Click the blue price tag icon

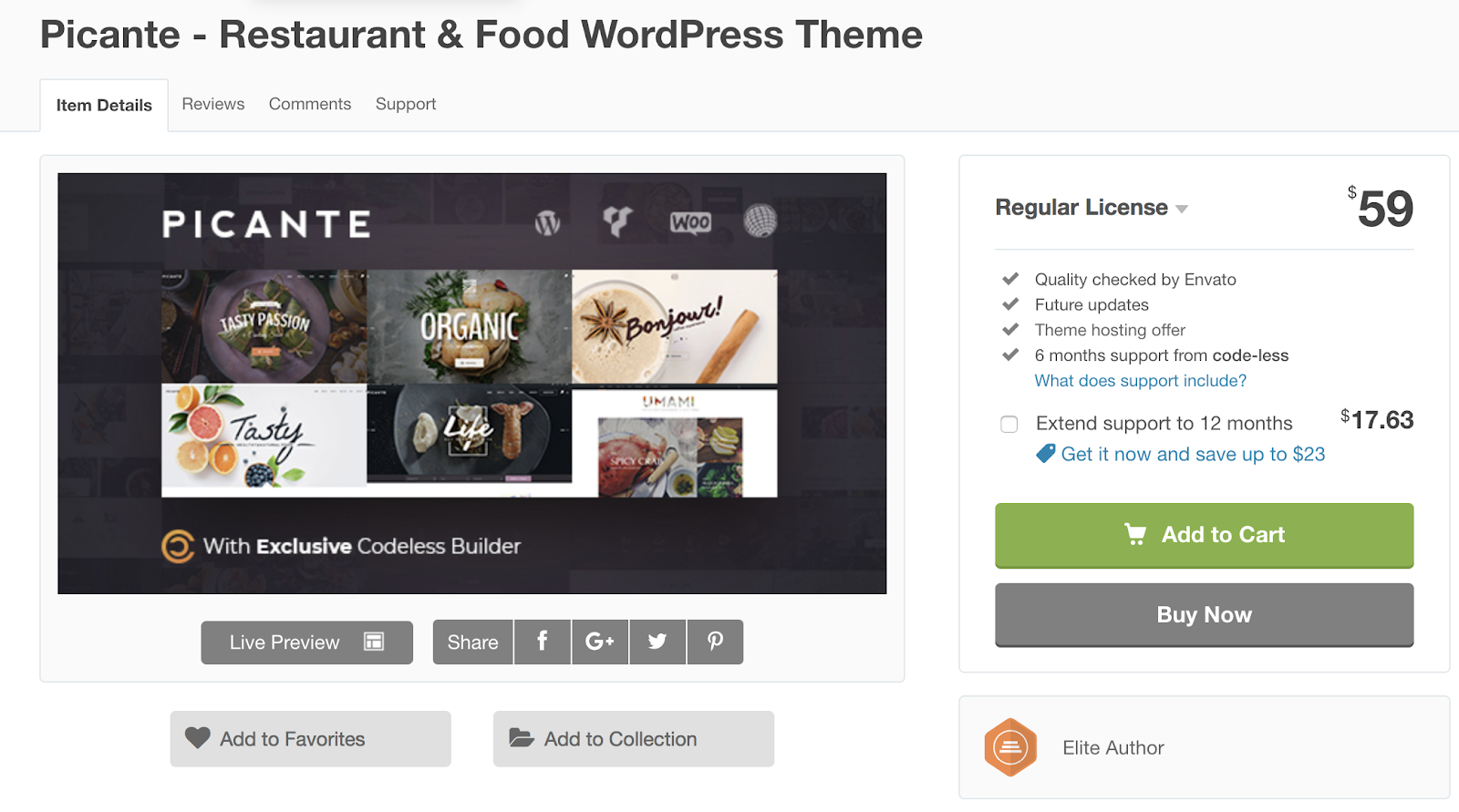pyautogui.click(x=1046, y=453)
